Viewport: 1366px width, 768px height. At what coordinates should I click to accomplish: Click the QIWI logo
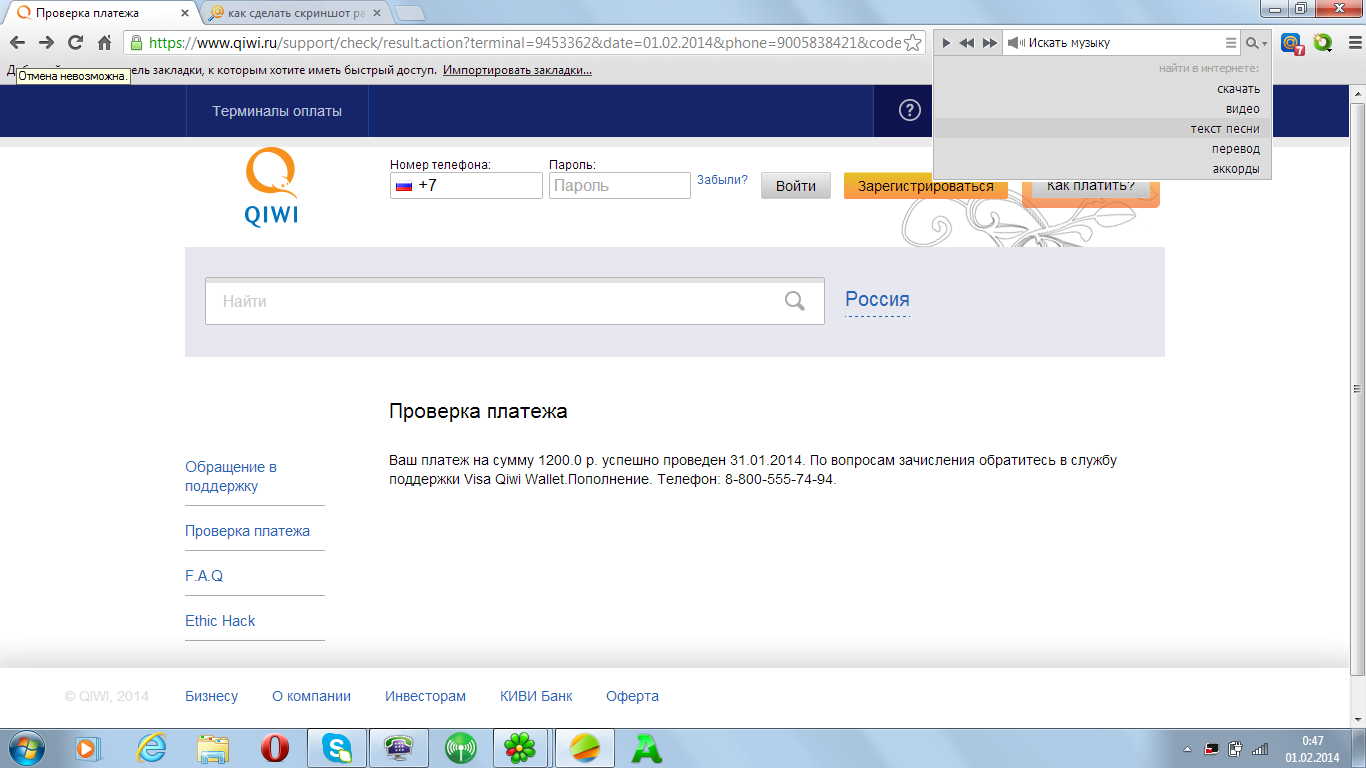(271, 186)
